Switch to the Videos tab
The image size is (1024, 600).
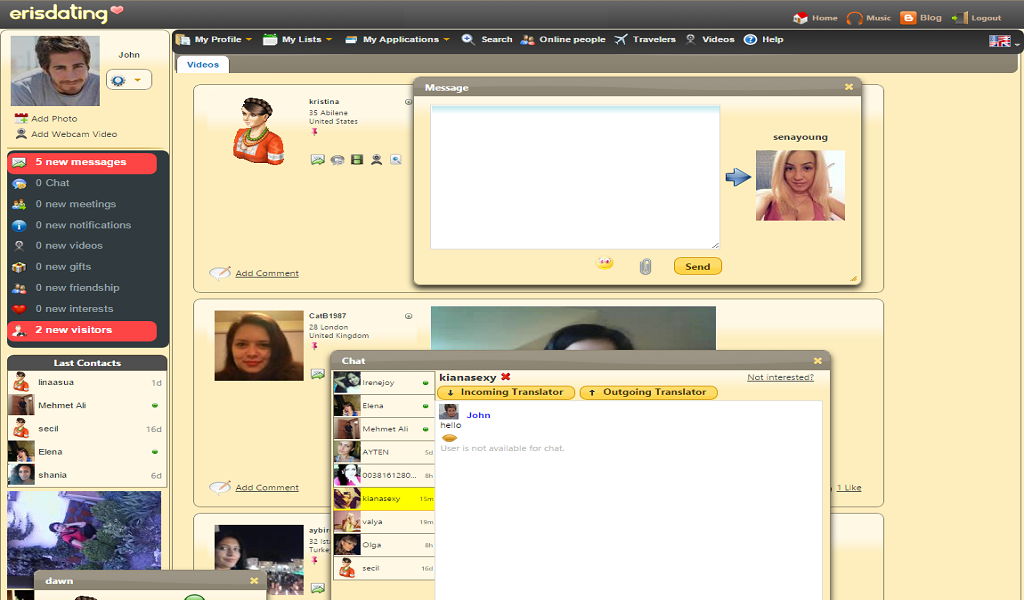(202, 65)
